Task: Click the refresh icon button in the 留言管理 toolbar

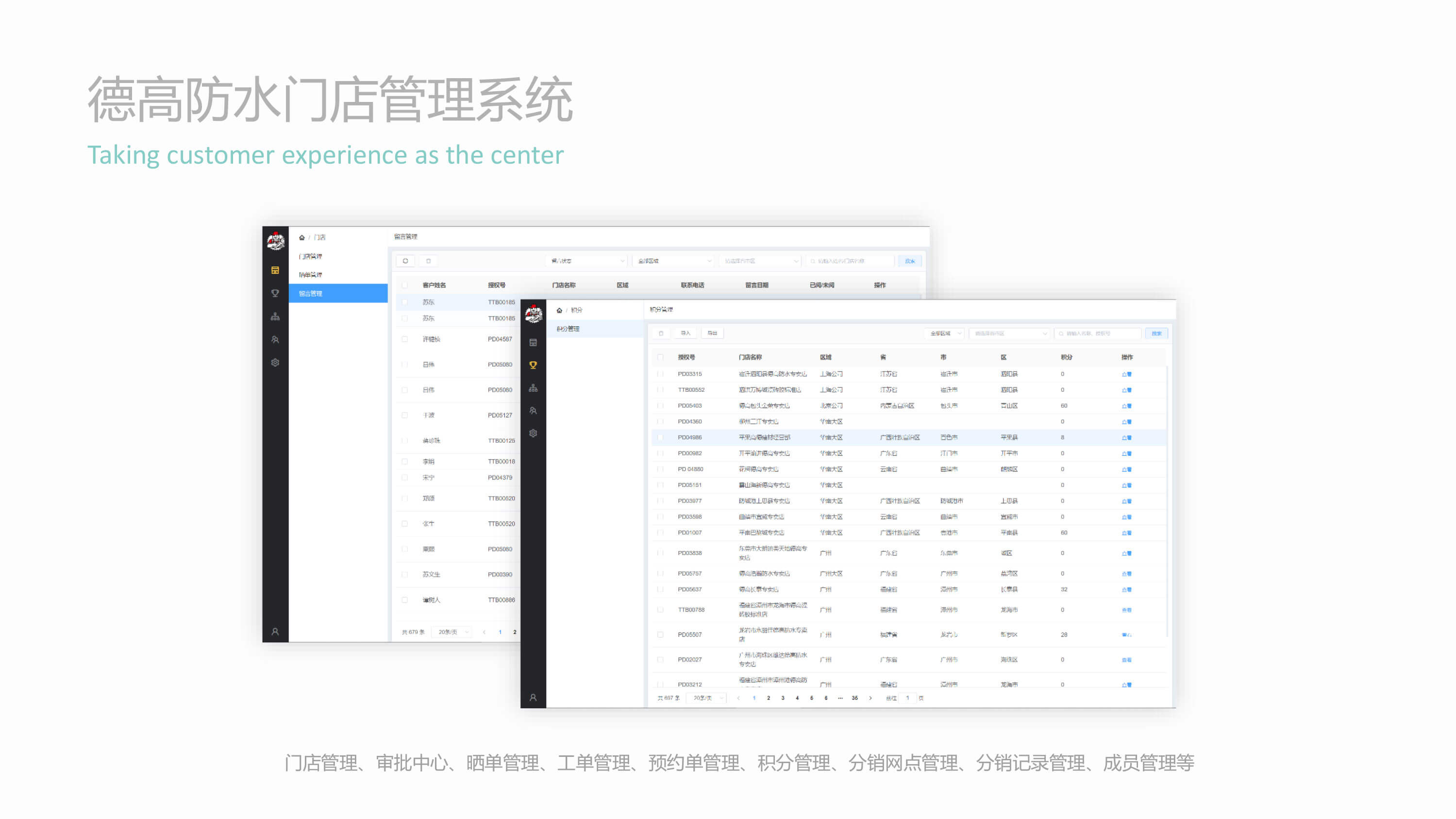Action: [x=405, y=261]
